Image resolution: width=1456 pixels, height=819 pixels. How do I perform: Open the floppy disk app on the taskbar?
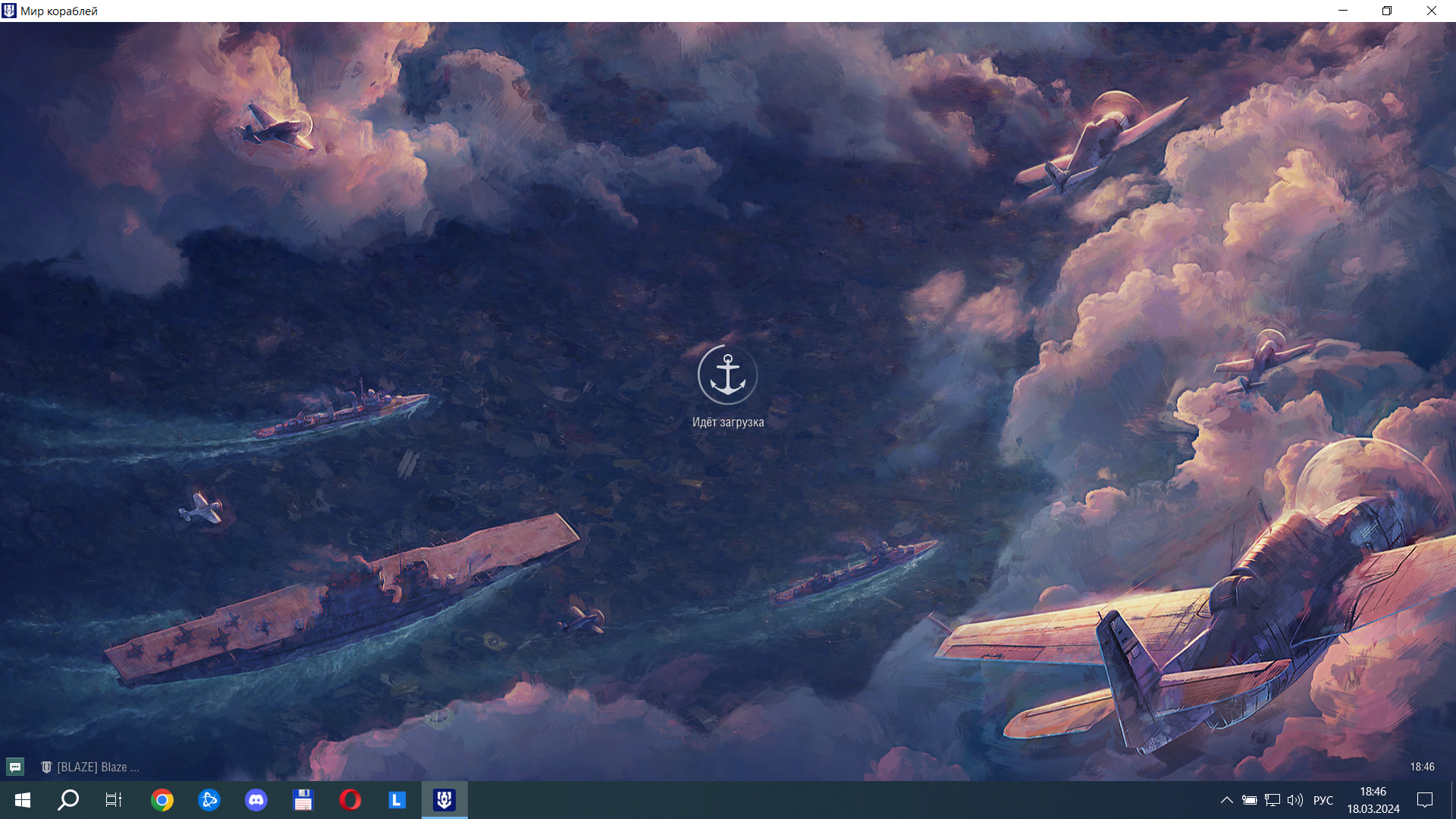click(303, 800)
